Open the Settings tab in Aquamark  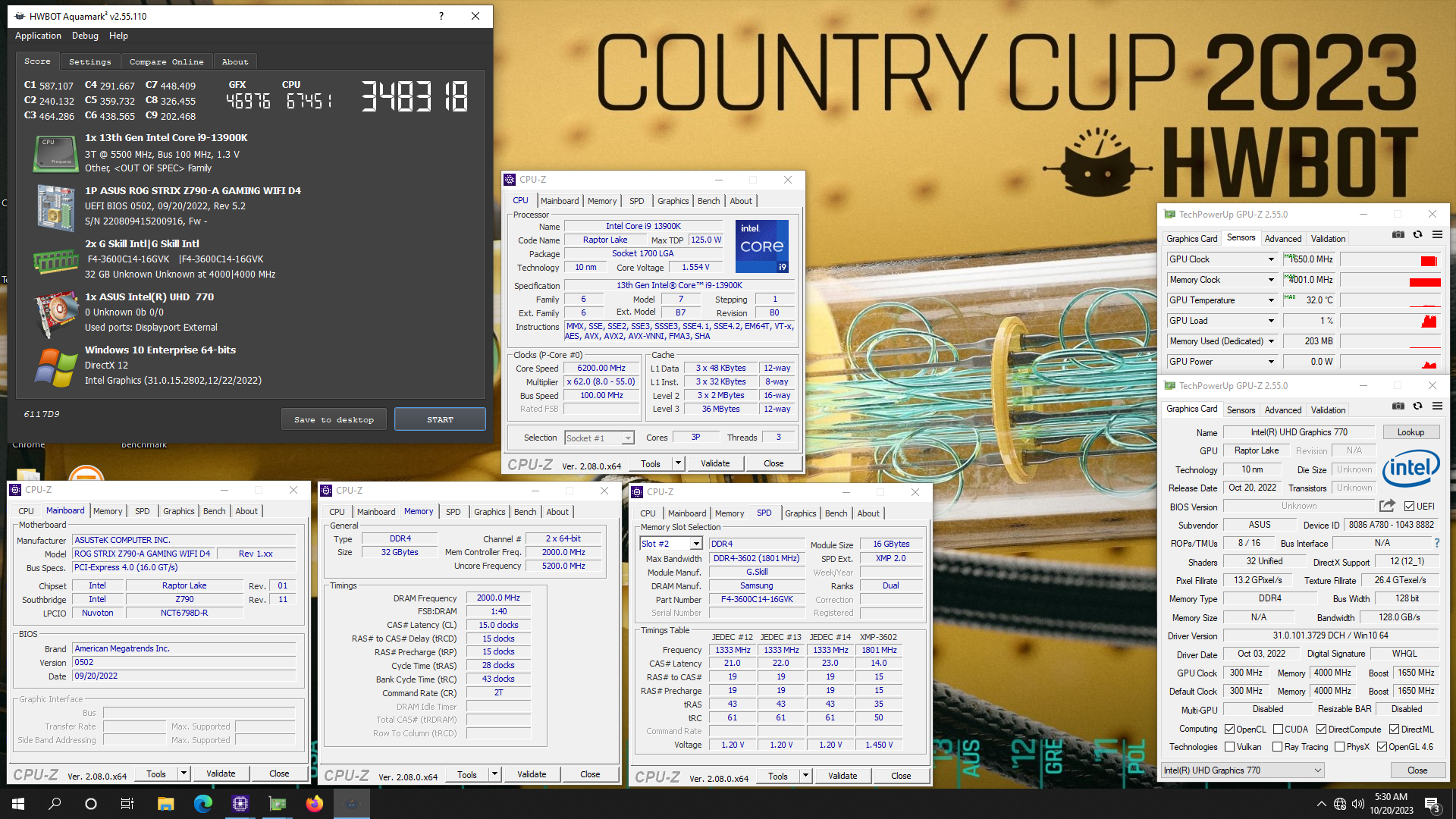point(89,61)
